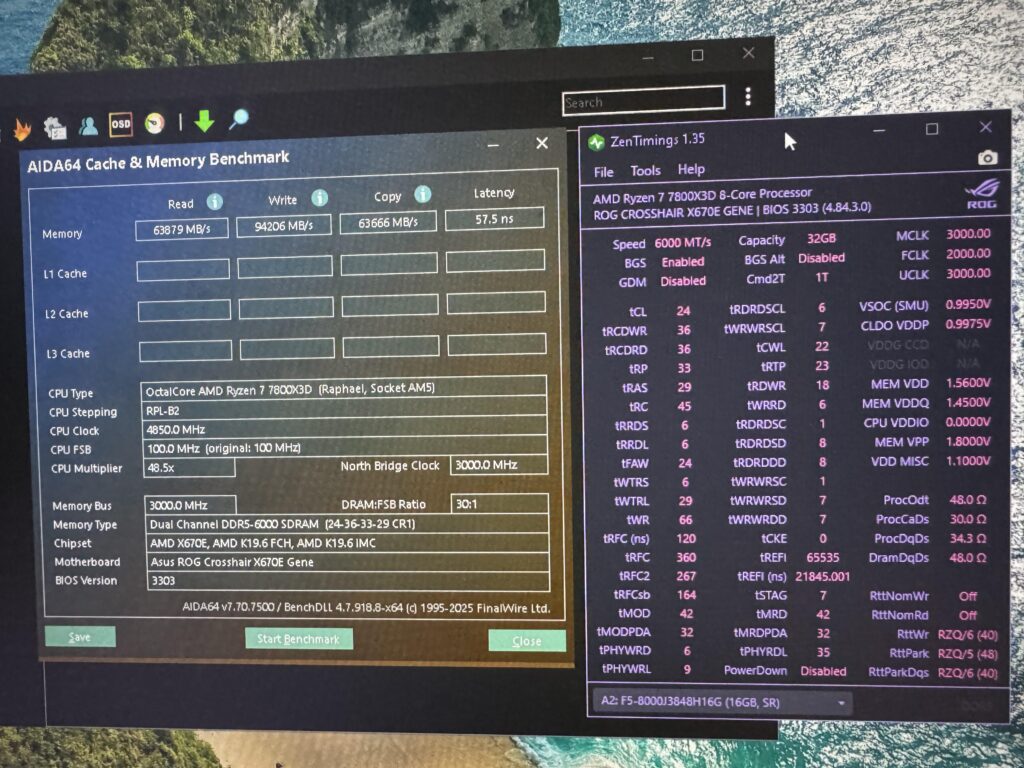Click the CPU Multiplier value 48.5x
The width and height of the screenshot is (1024, 768).
click(189, 468)
